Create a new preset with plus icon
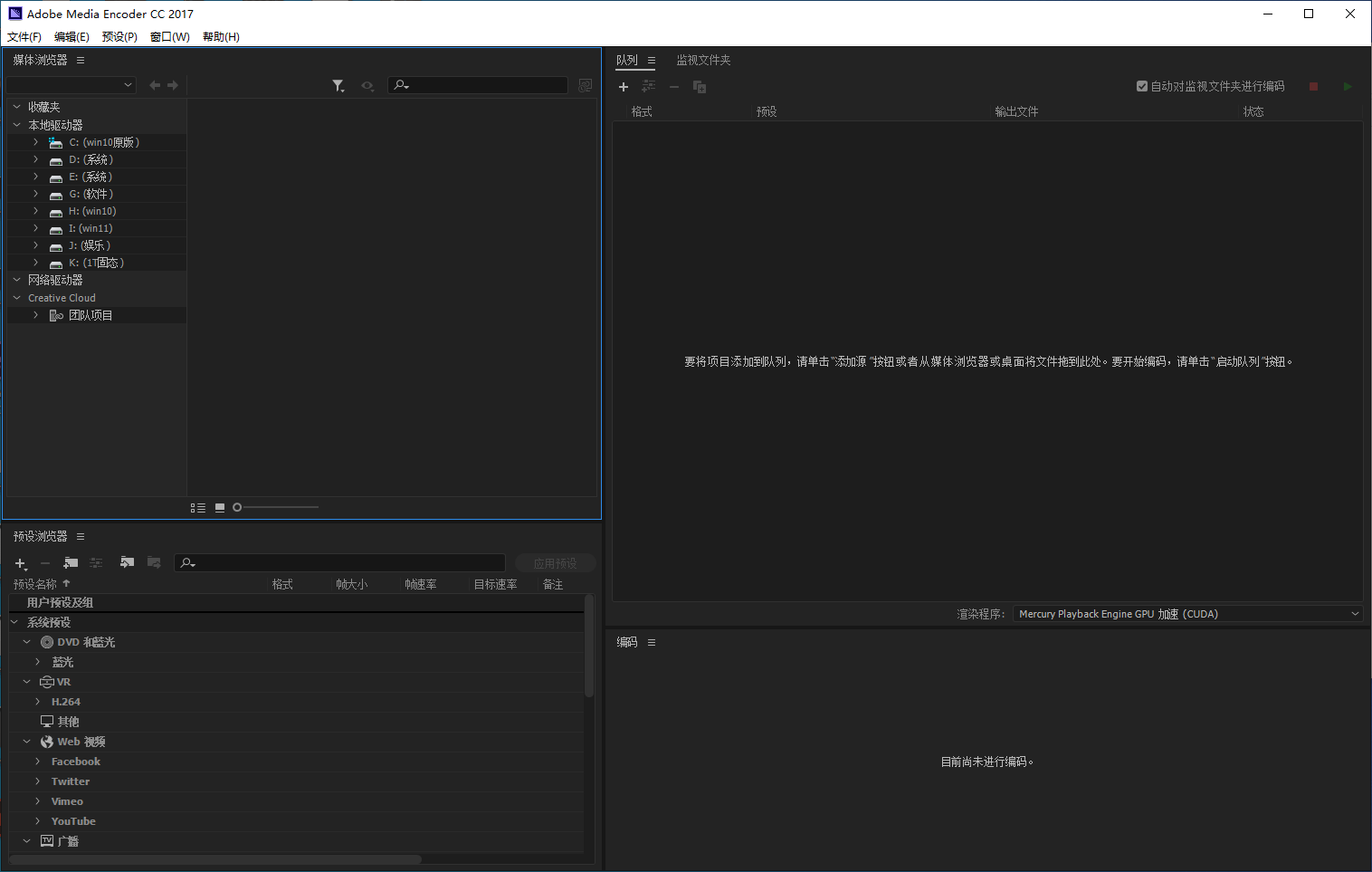 coord(21,563)
